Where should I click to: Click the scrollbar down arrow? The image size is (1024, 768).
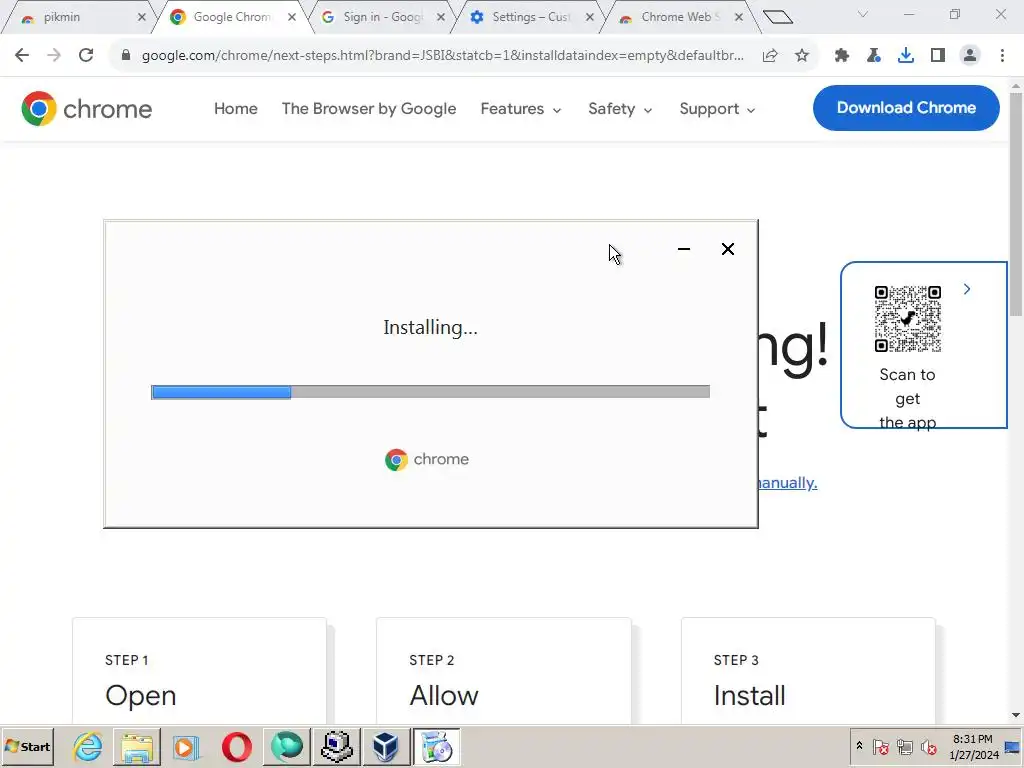(1016, 715)
